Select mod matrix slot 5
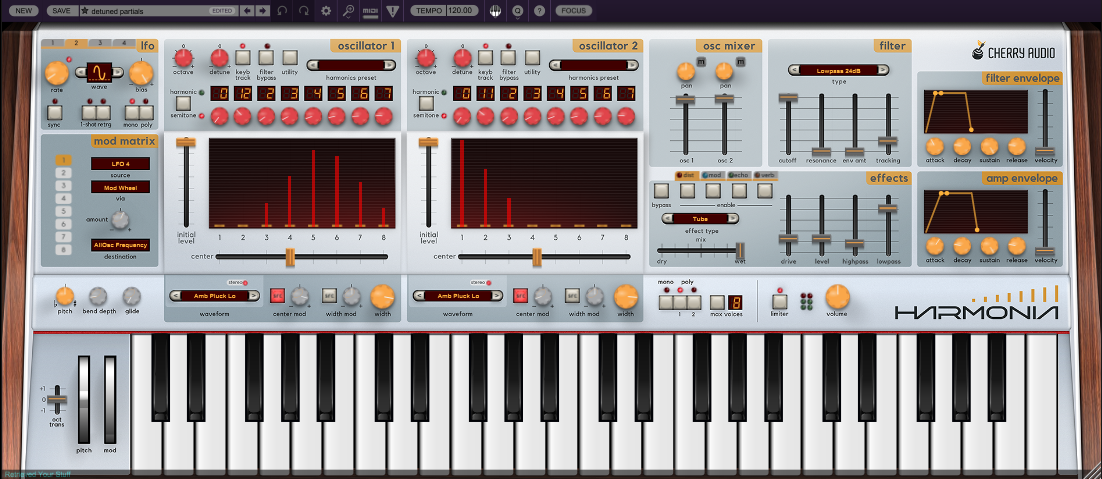The width and height of the screenshot is (1102, 479). click(x=63, y=211)
